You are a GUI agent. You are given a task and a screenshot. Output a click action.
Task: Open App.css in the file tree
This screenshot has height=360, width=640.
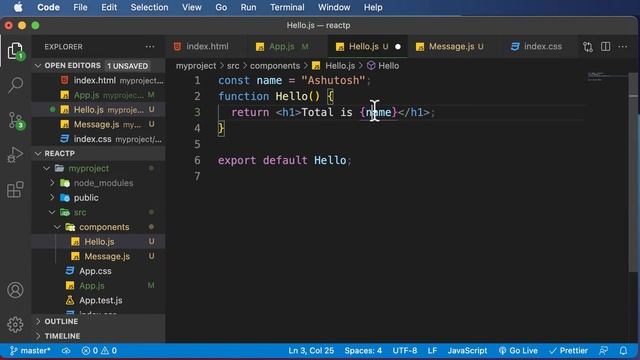coord(98,271)
